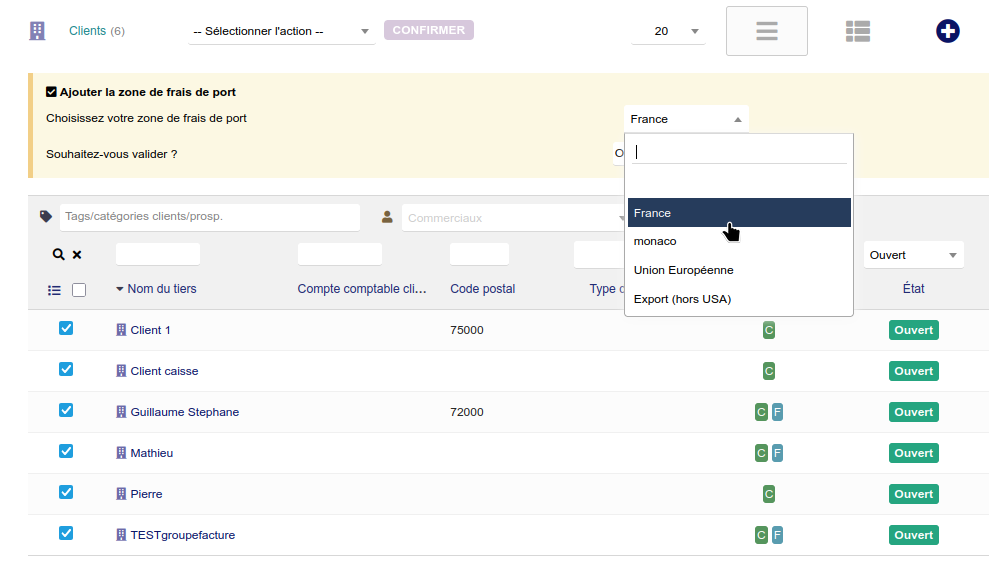Select 'monaco' from the zone list

point(655,241)
